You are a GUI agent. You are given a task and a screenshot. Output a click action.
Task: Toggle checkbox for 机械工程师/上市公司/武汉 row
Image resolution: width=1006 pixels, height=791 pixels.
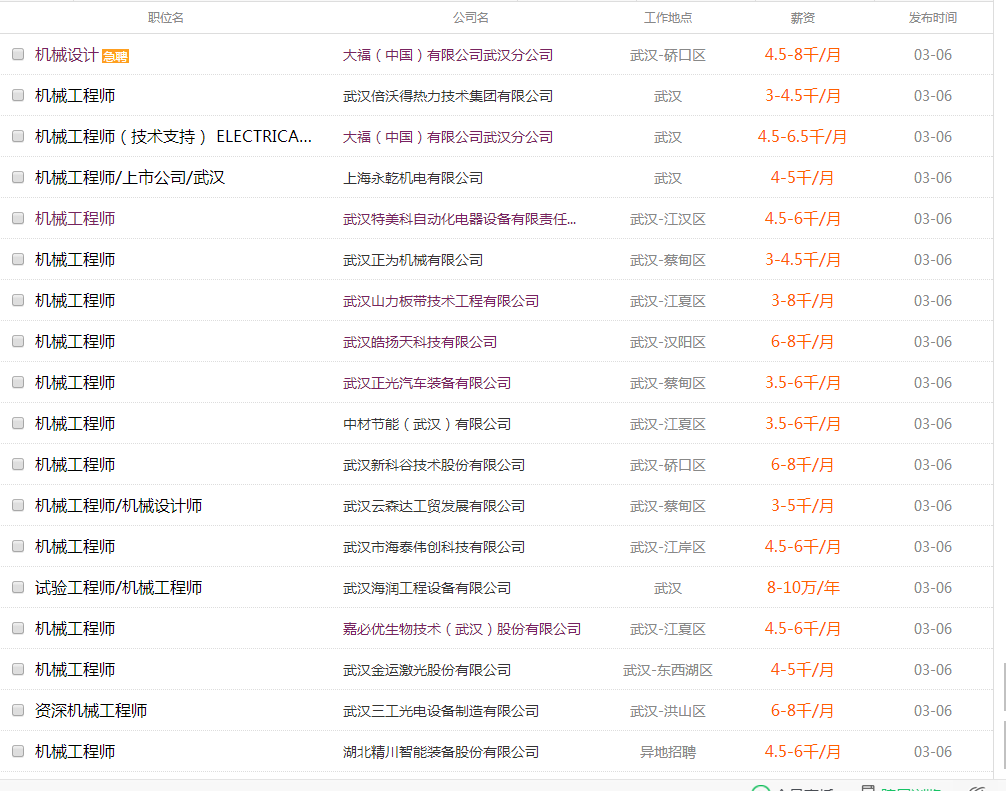pyautogui.click(x=18, y=178)
